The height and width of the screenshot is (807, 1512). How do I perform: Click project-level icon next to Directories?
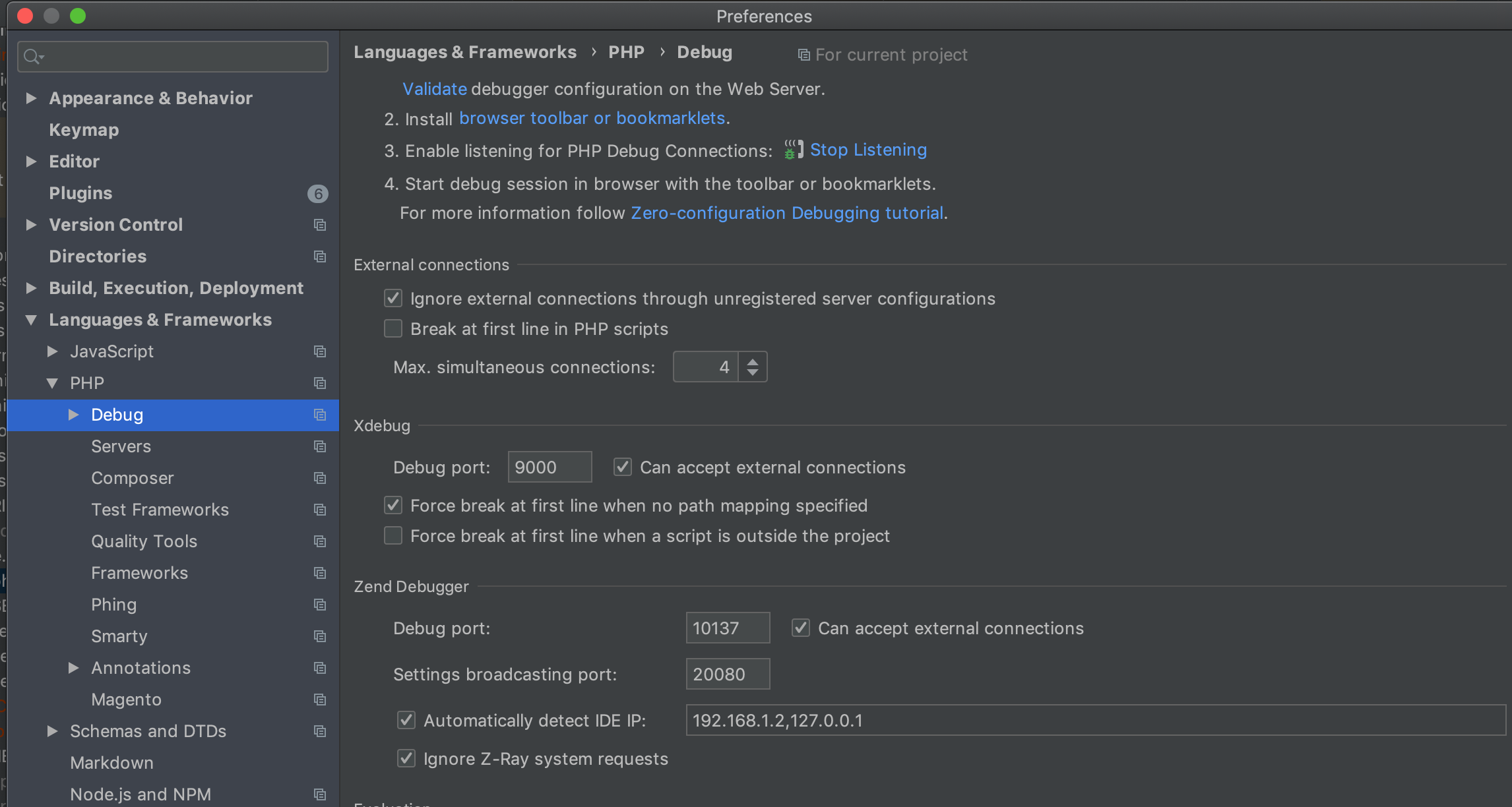point(320,256)
